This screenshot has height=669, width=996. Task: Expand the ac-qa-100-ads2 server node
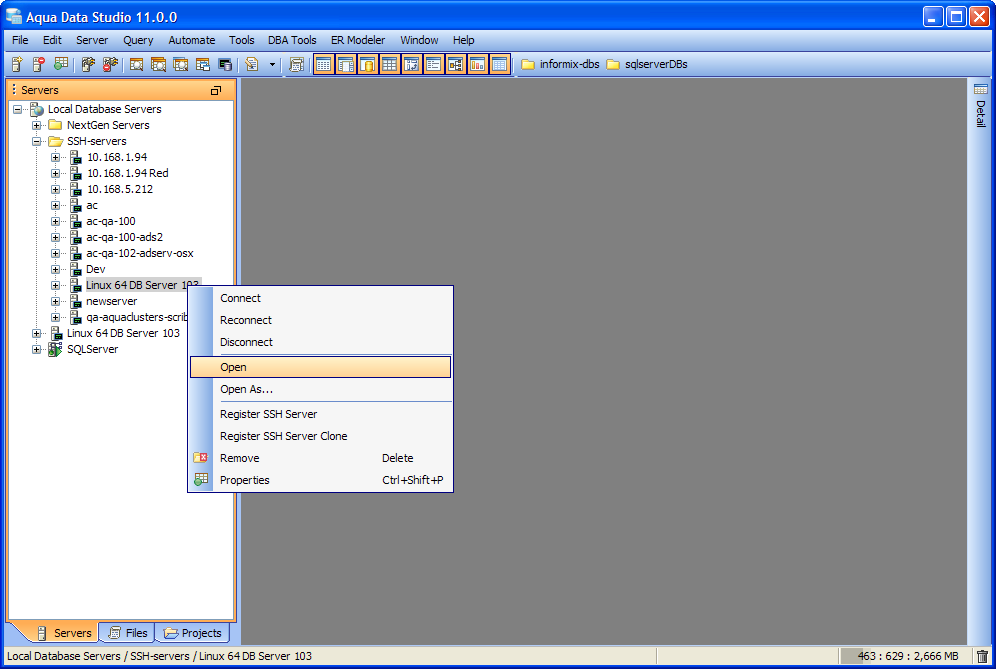[x=55, y=238]
